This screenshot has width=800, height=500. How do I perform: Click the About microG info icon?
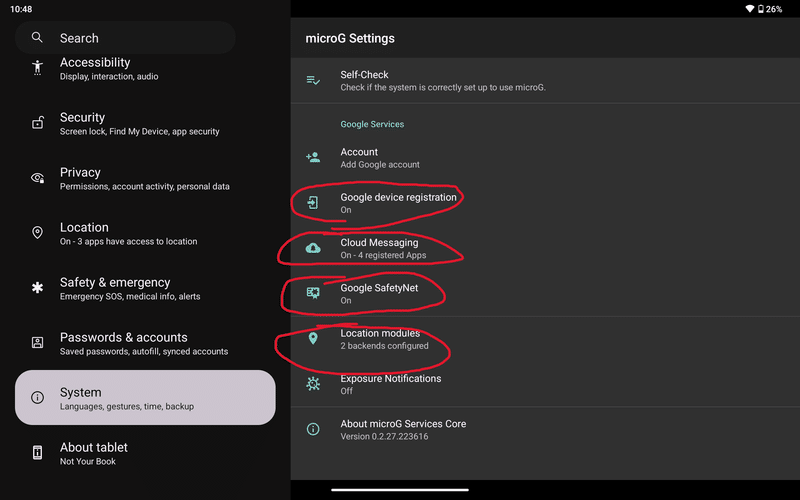tap(313, 429)
